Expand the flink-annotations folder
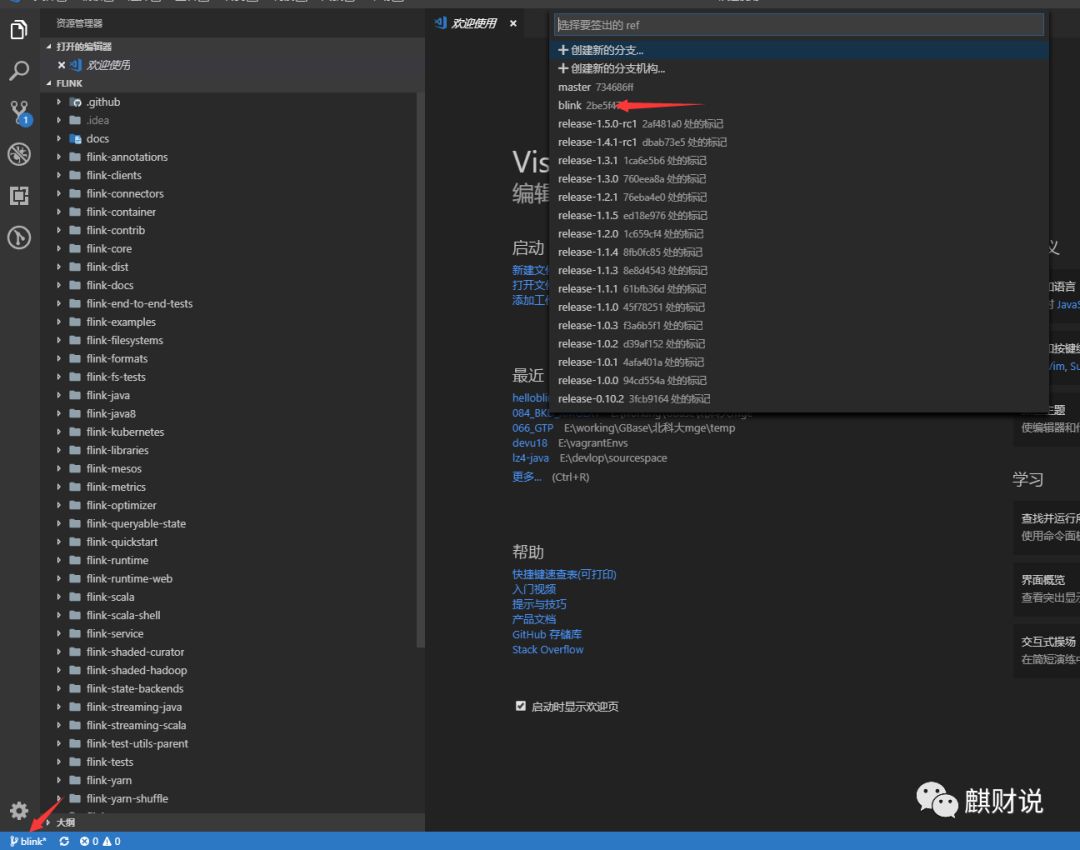 point(59,157)
